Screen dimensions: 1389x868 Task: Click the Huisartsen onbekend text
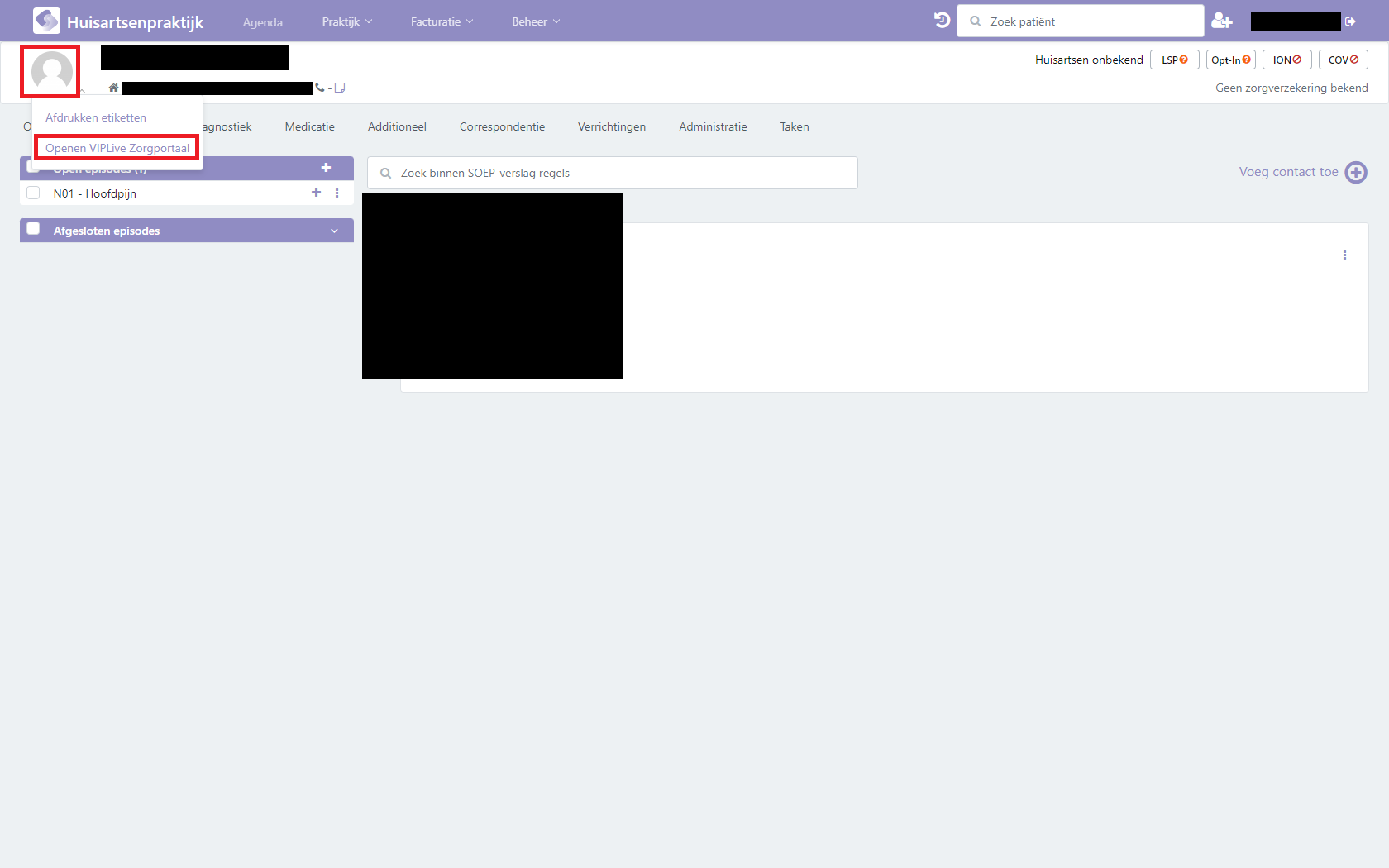tap(1089, 60)
